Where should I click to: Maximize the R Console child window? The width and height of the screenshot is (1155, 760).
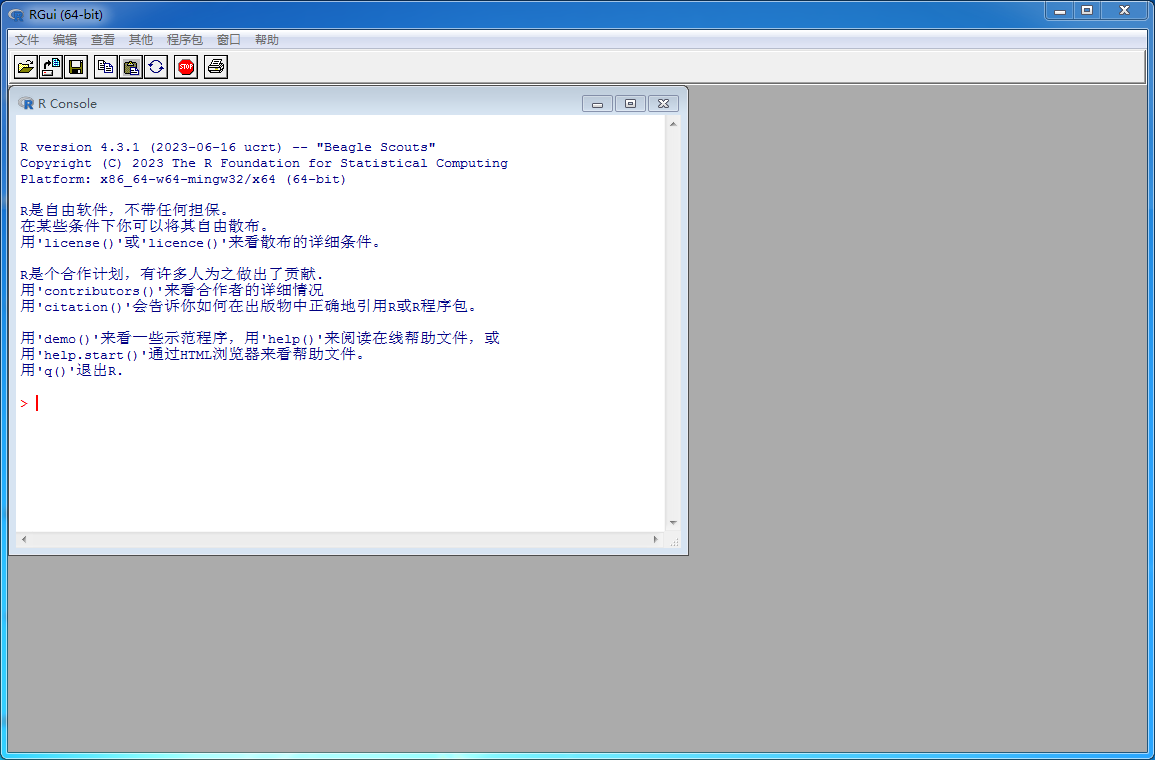tap(631, 104)
